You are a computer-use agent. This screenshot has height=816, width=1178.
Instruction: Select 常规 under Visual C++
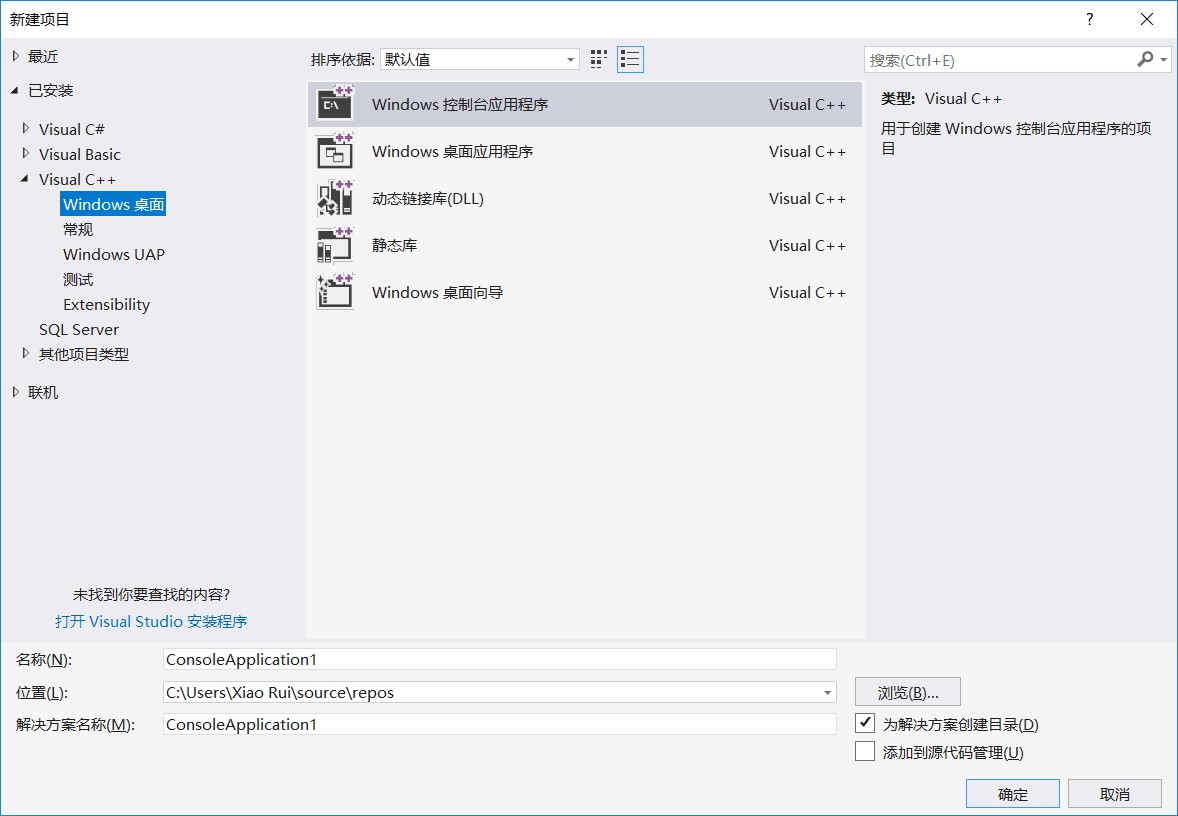click(78, 229)
